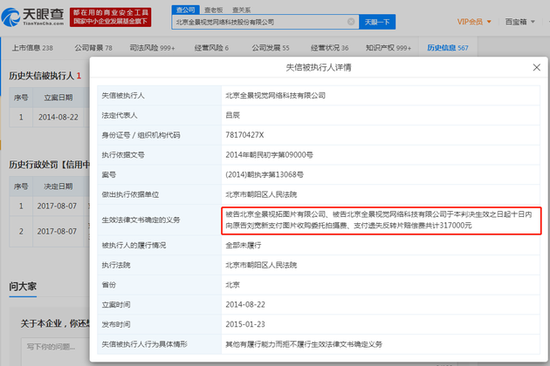Image resolution: width=550 pixels, height=366 pixels.
Task: Click the highlighted legal obligation text
Action: [381, 221]
